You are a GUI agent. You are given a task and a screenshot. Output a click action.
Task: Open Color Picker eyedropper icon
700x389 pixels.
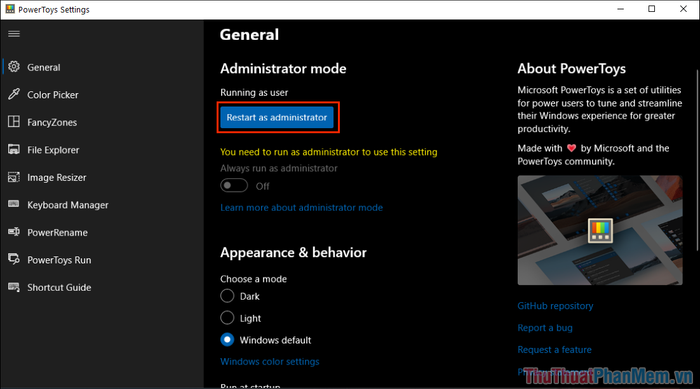pos(14,94)
